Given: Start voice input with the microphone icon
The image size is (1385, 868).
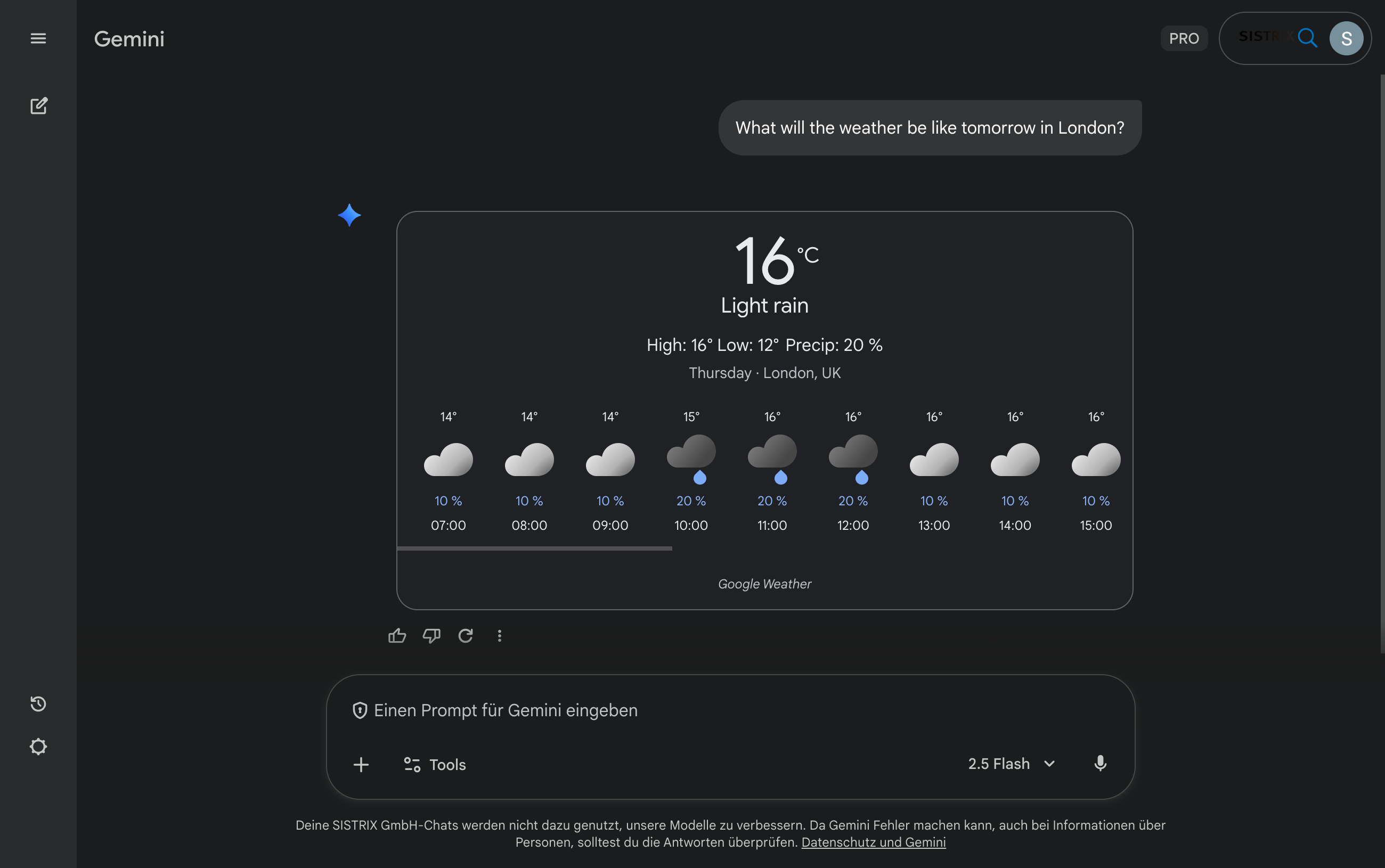Looking at the screenshot, I should point(1100,763).
